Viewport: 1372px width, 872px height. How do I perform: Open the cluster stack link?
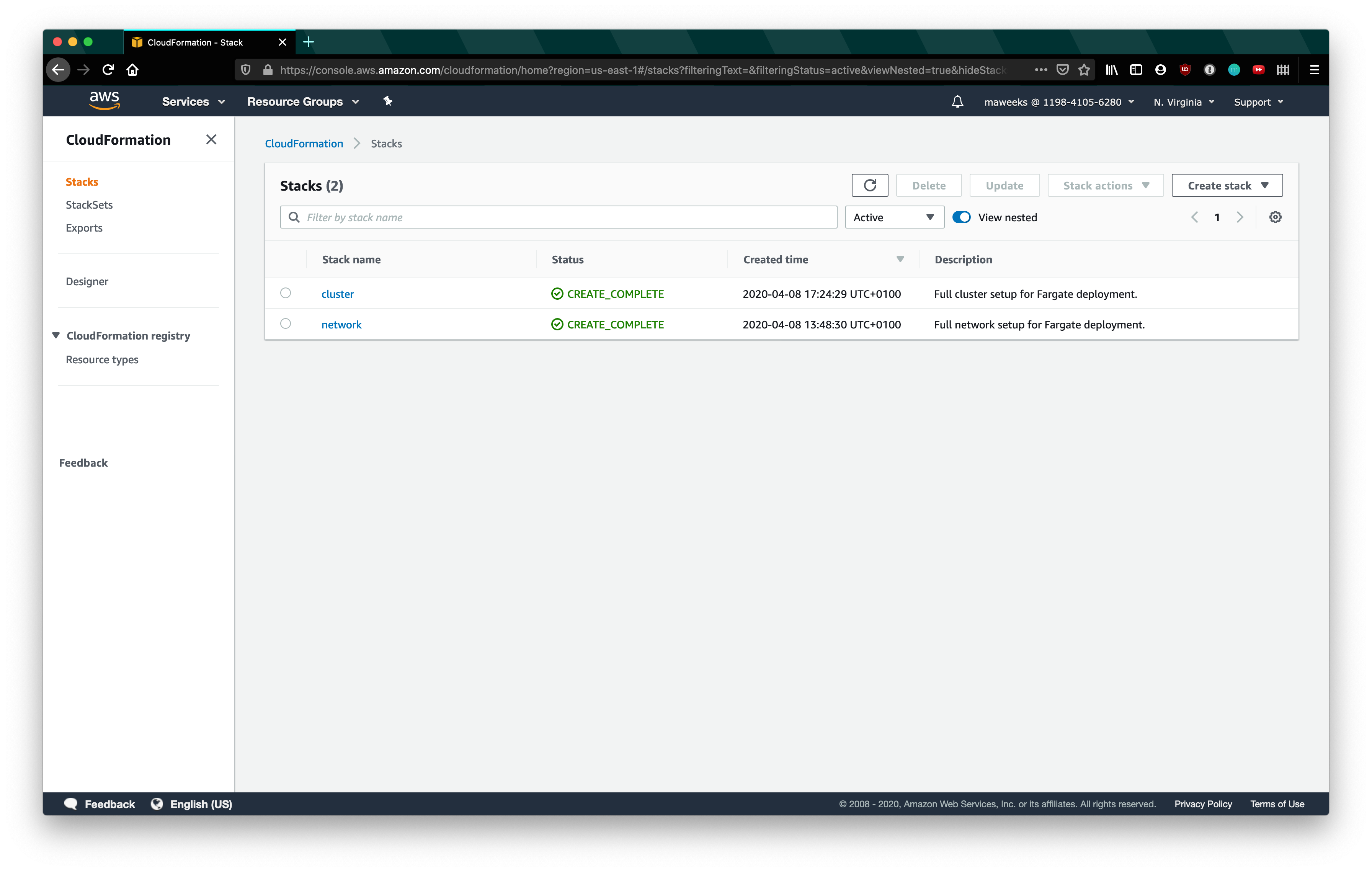337,294
